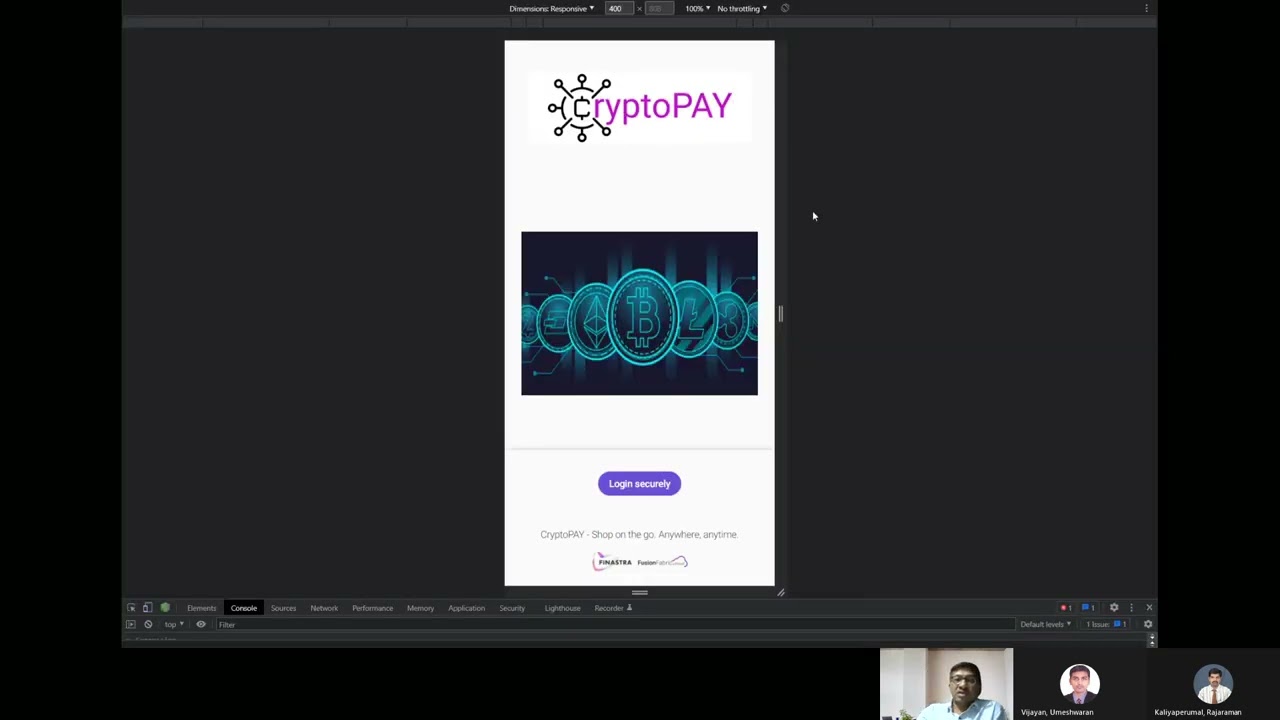Open console settings gear icon
This screenshot has width=1280, height=720.
[x=1148, y=624]
